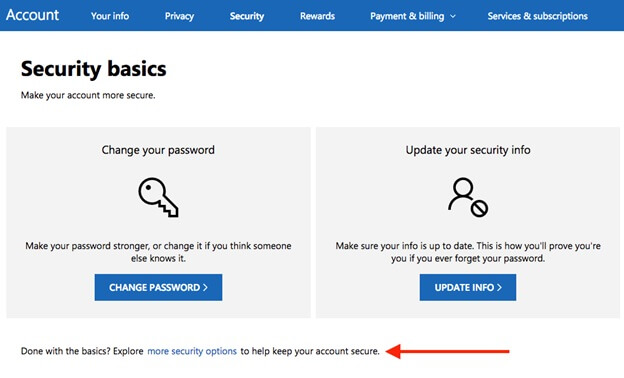Click the Account title in the header
The height and width of the screenshot is (378, 624).
33,15
